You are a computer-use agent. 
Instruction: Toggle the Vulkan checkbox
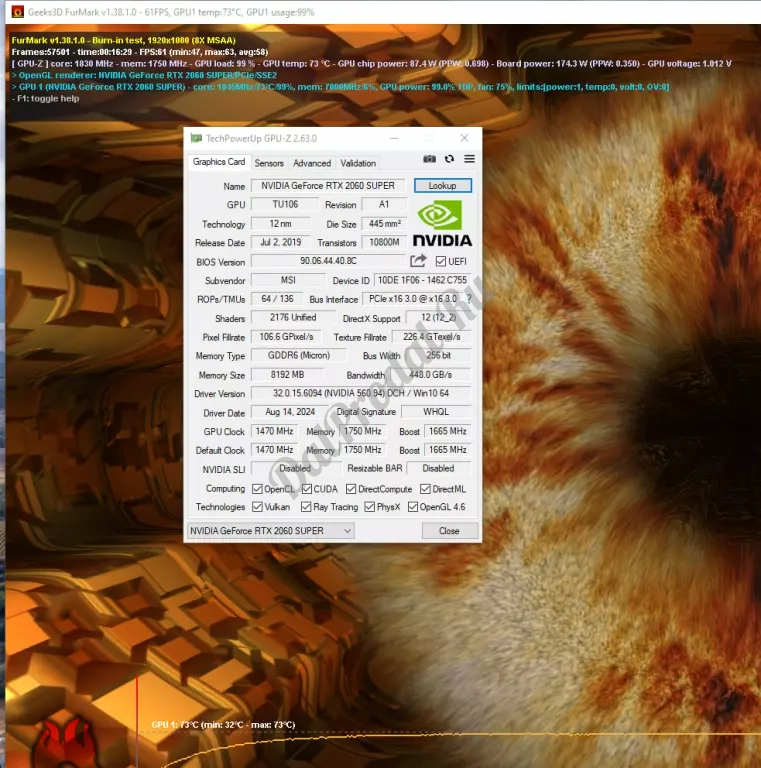257,507
